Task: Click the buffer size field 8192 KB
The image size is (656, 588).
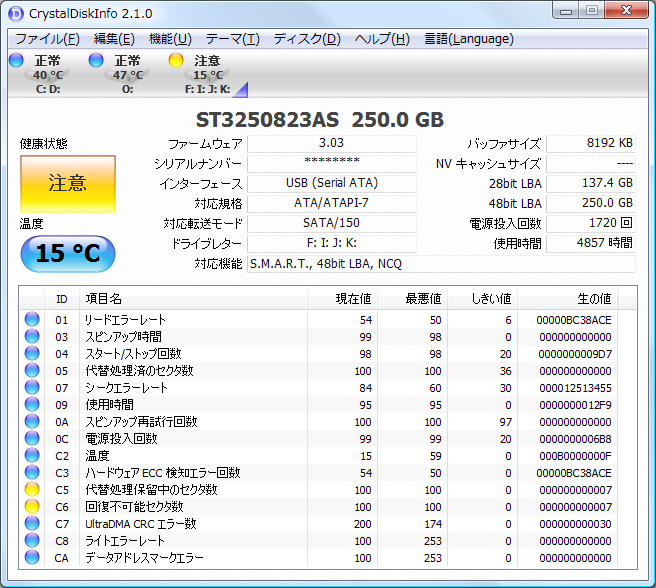Action: [x=591, y=144]
